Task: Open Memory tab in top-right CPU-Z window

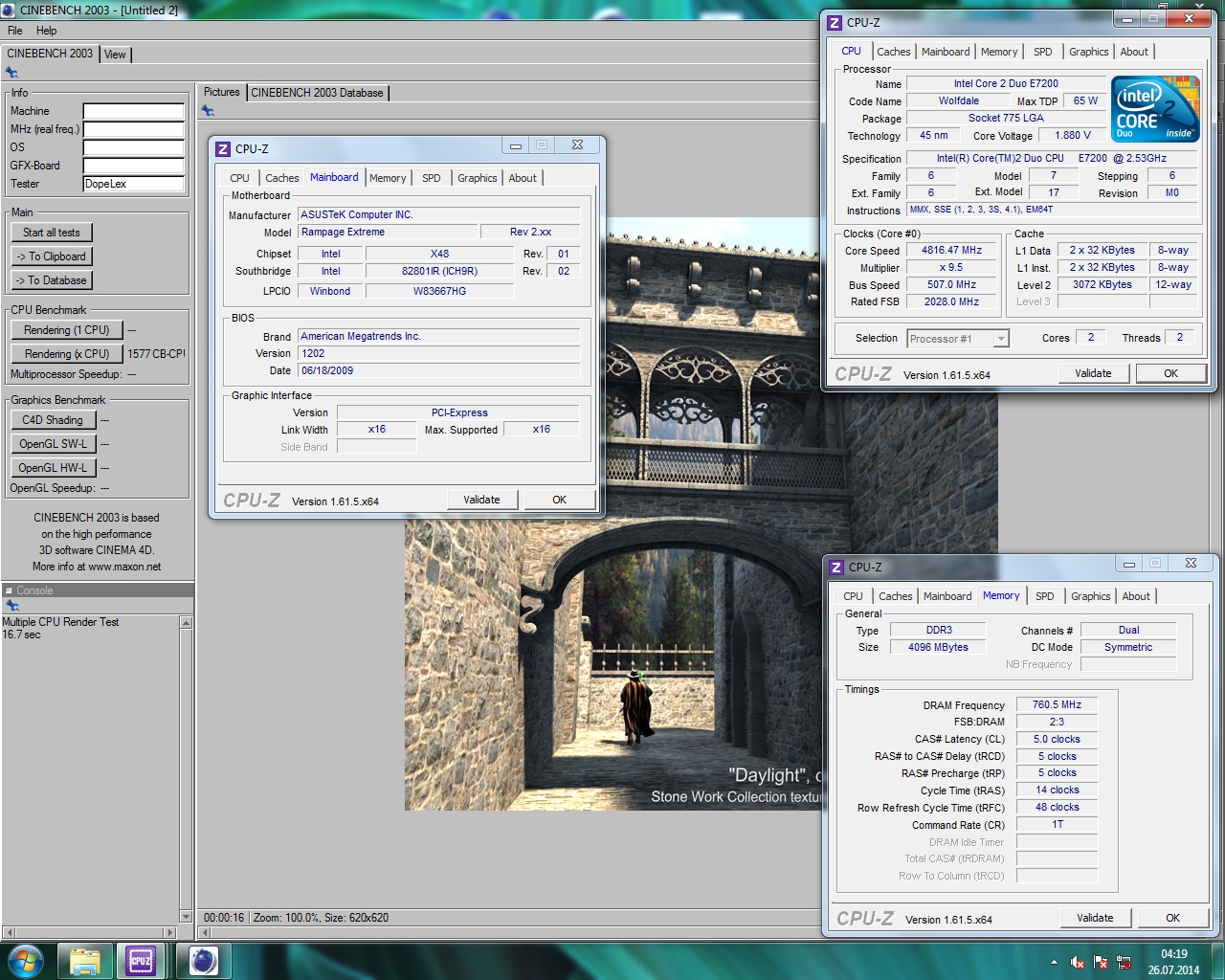Action: 999,52
